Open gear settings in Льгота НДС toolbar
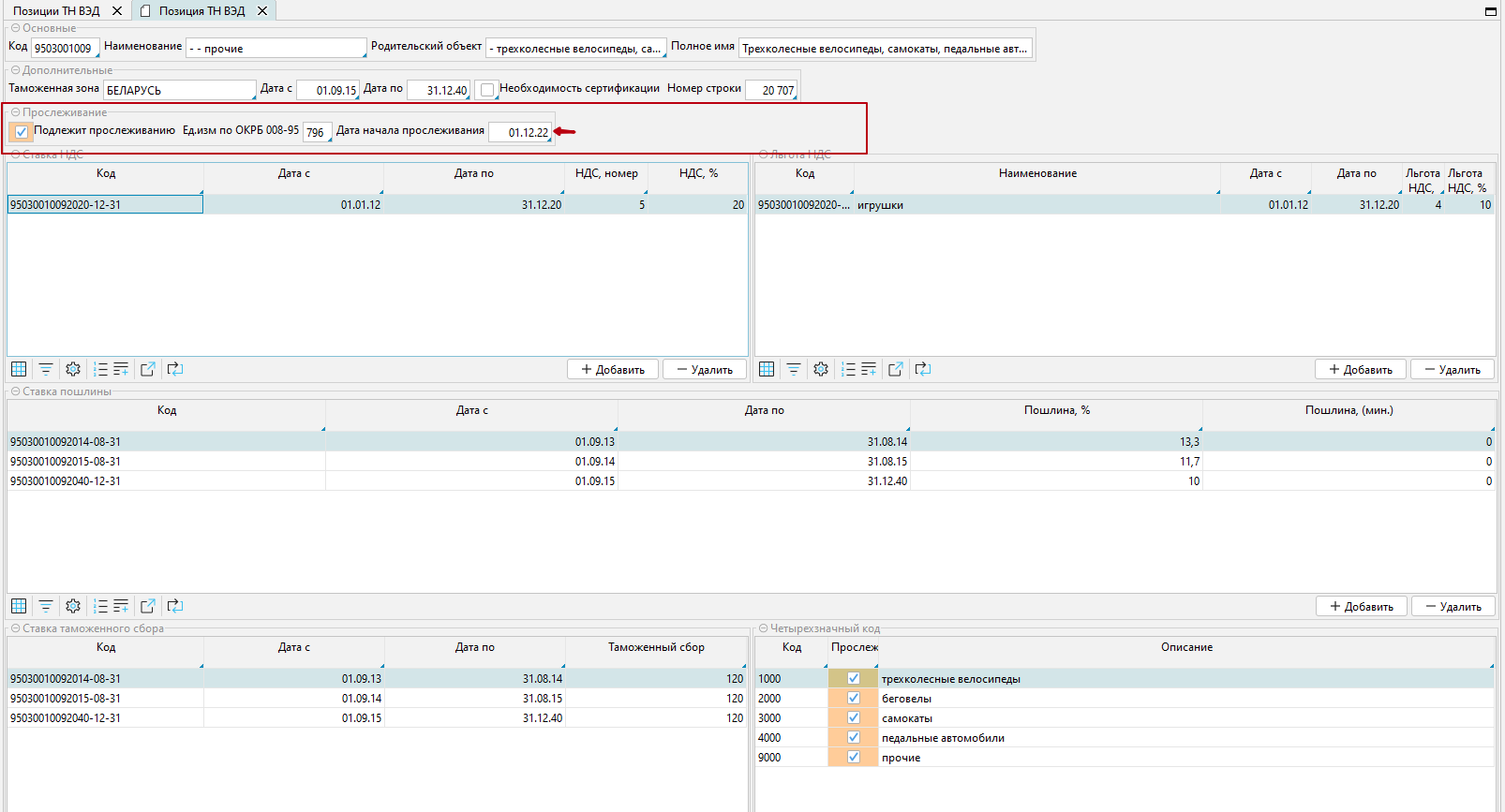The width and height of the screenshot is (1505, 812). pyautogui.click(x=821, y=369)
